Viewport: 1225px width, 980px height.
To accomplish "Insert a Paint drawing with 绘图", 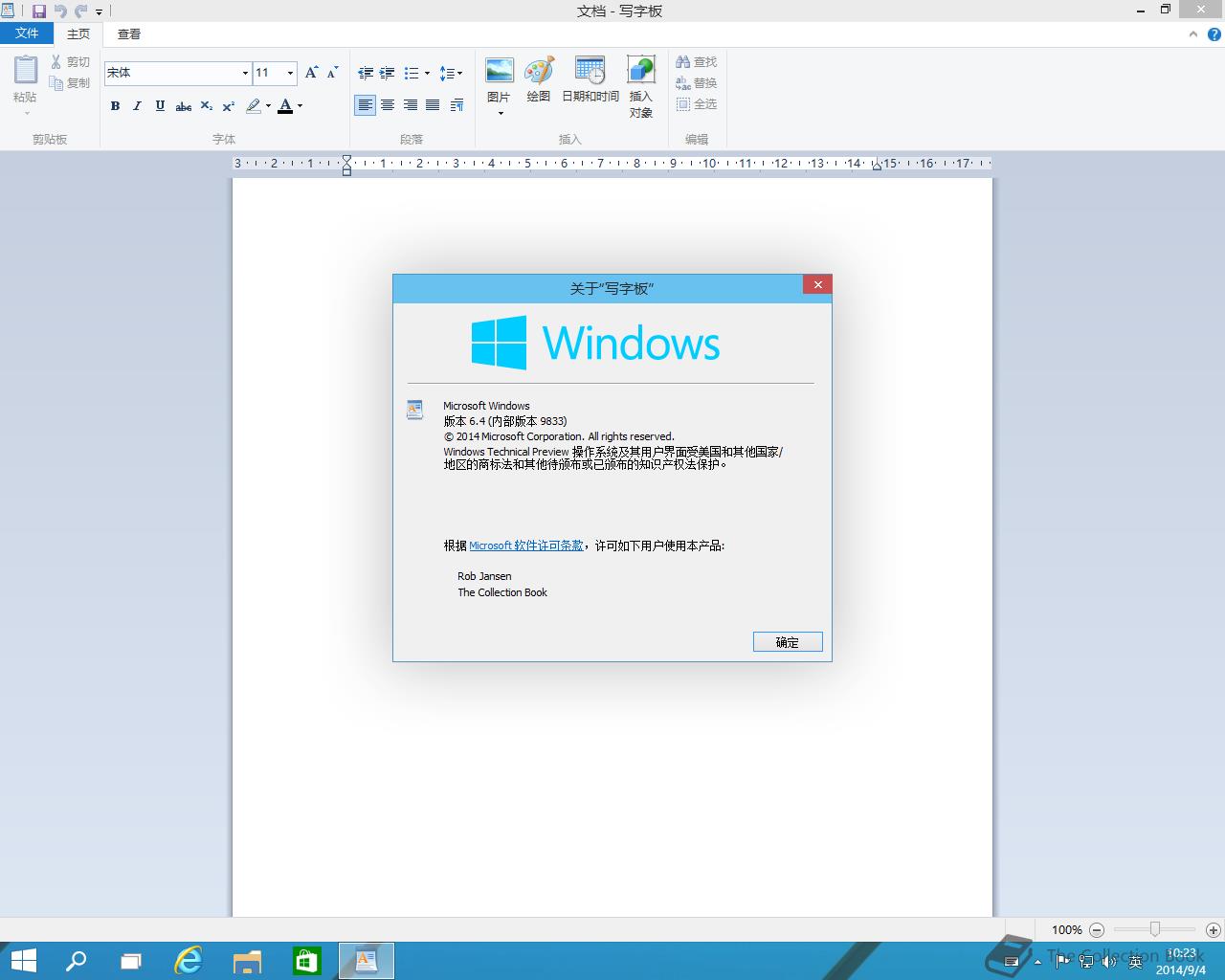I will point(539,78).
